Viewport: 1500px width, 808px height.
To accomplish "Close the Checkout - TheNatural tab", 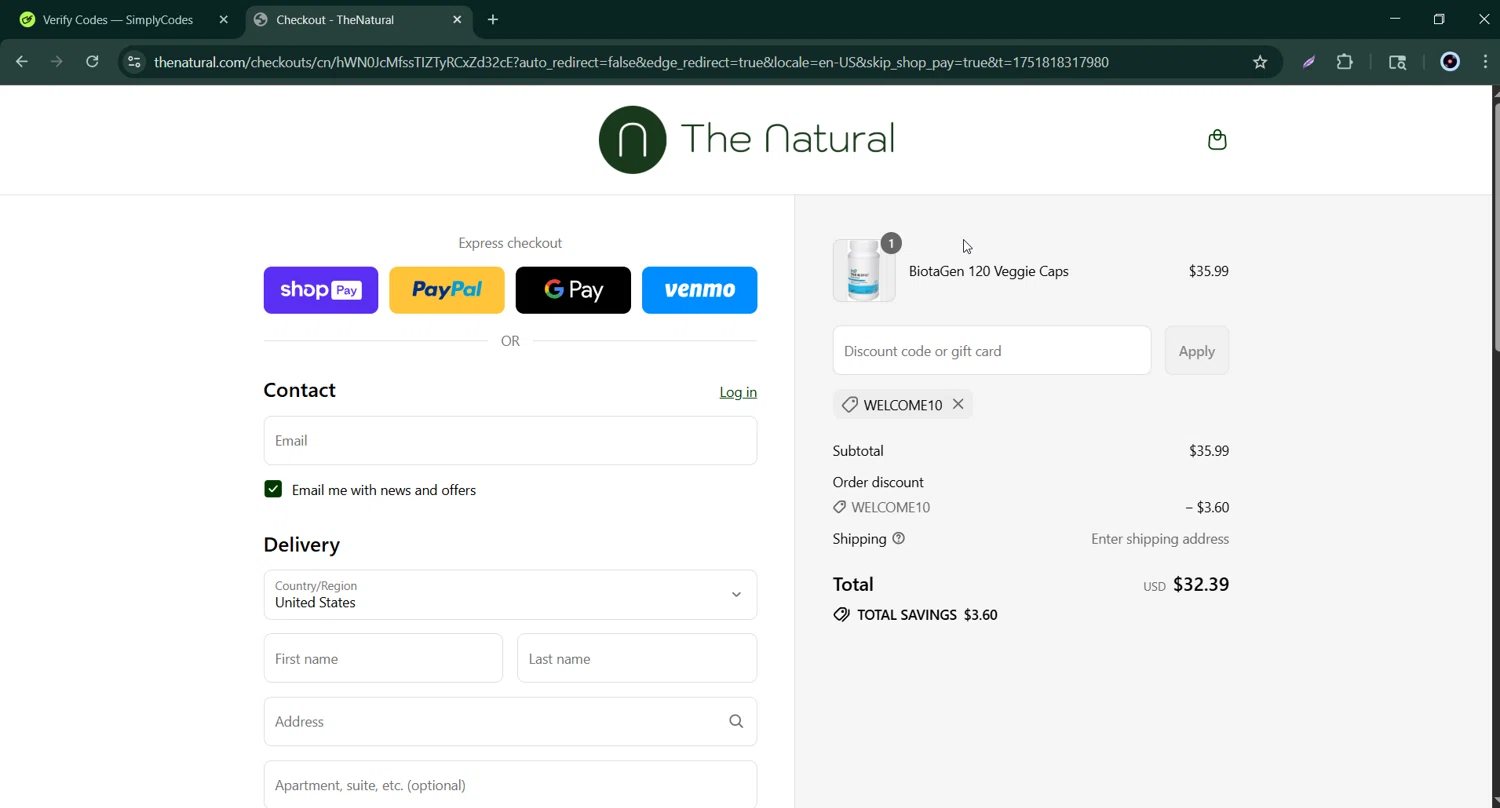I will tap(457, 19).
